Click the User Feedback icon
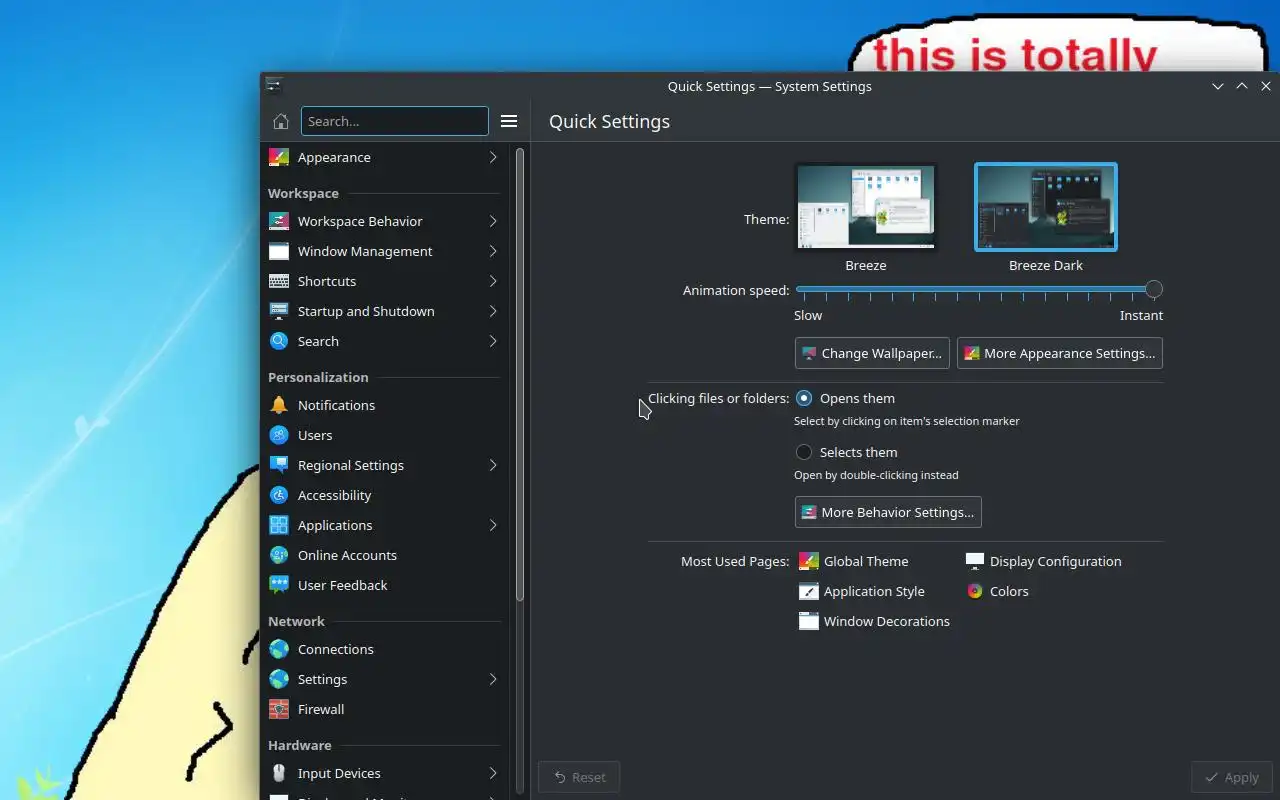This screenshot has width=1280, height=800. (x=279, y=585)
